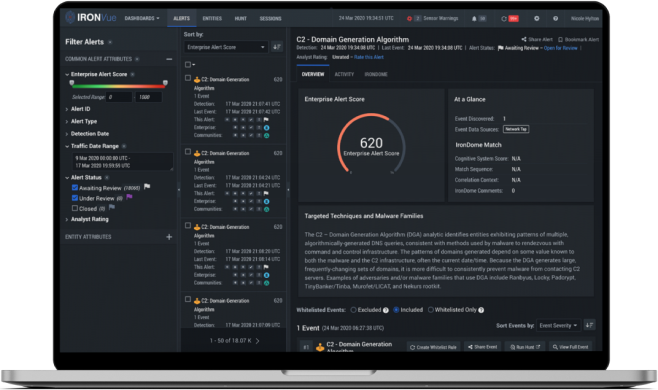Click Under Review purple flag in filter
Image resolution: width=658 pixels, height=390 pixels.
[129, 197]
